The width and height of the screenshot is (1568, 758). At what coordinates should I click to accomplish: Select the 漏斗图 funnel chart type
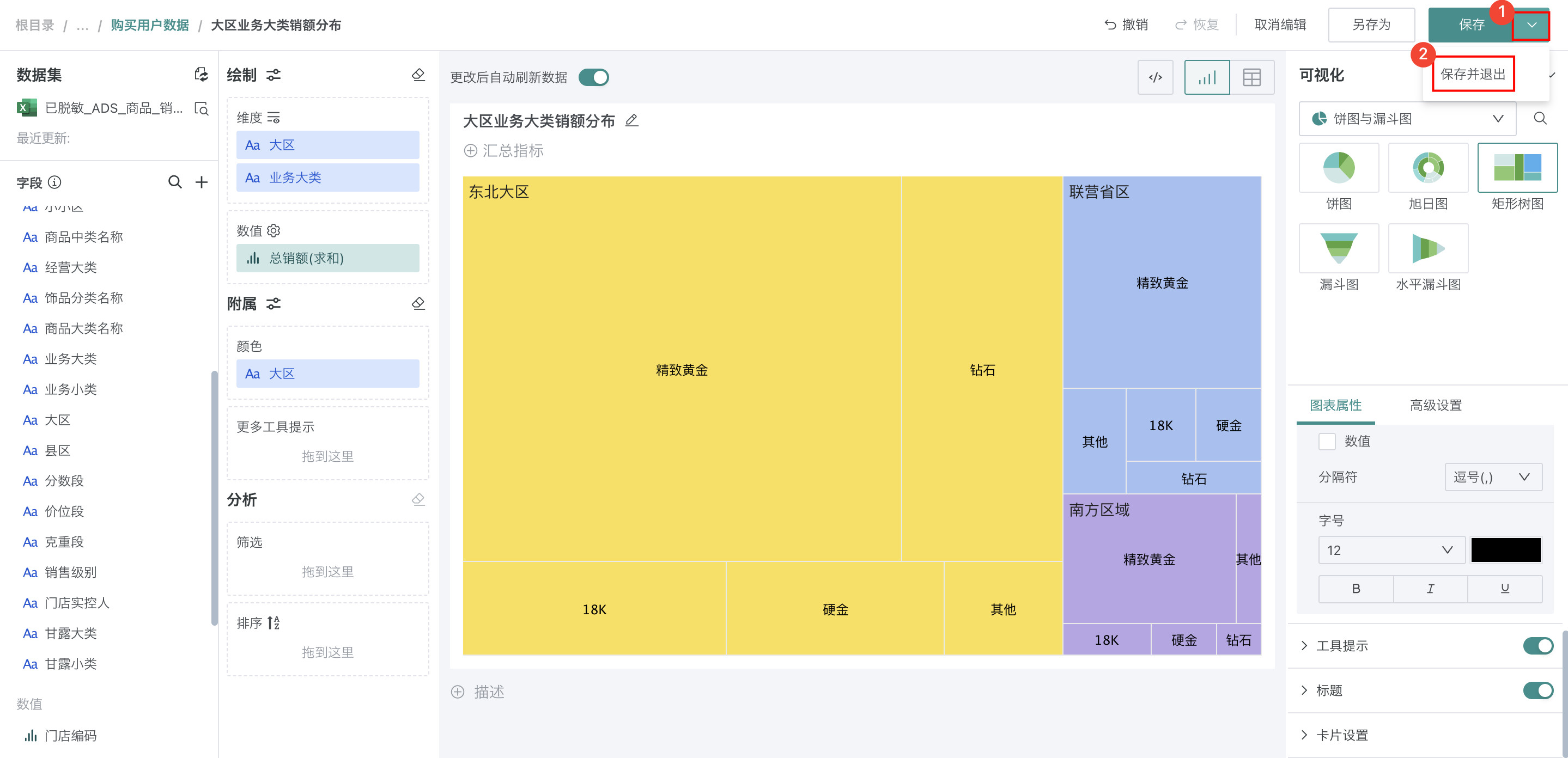click(1339, 249)
